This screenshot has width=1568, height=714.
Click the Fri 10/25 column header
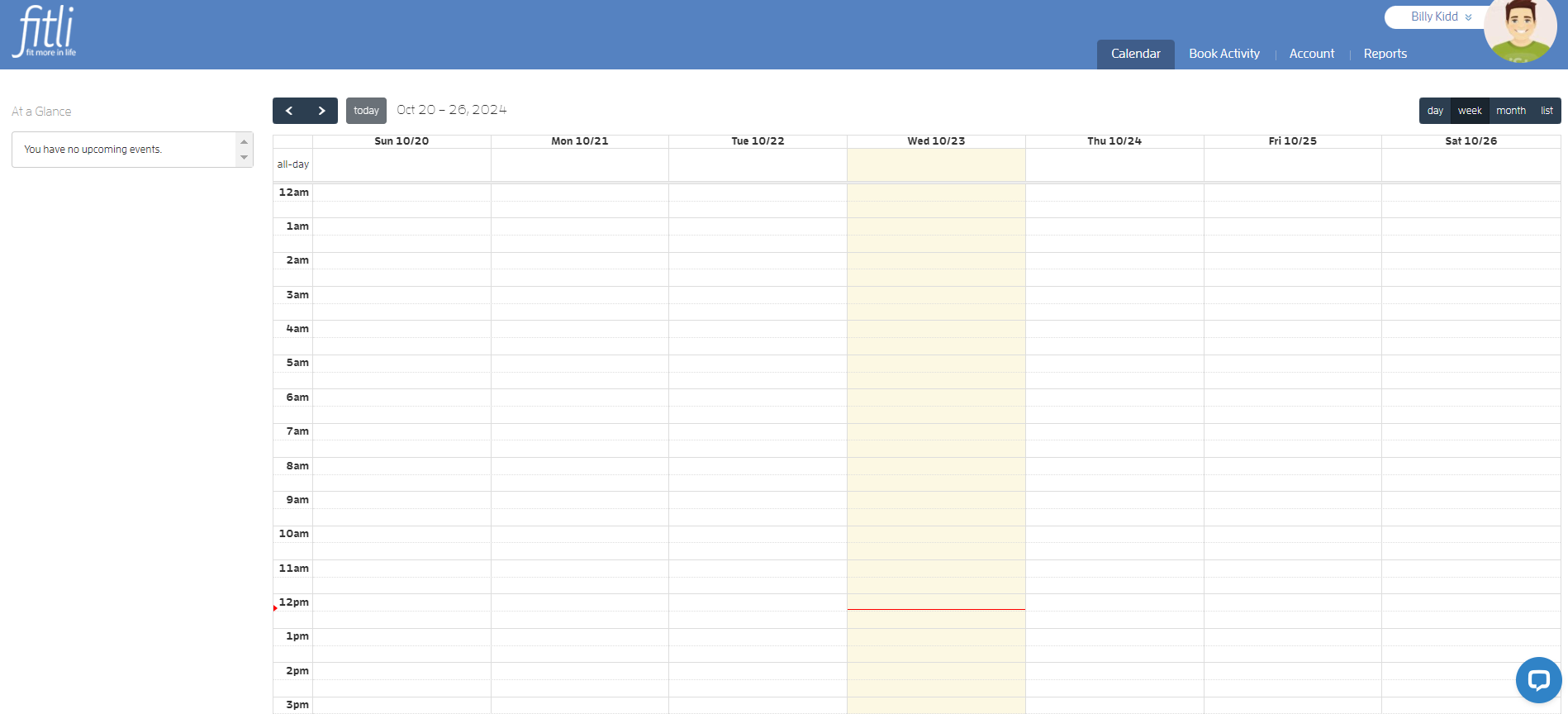coord(1293,141)
